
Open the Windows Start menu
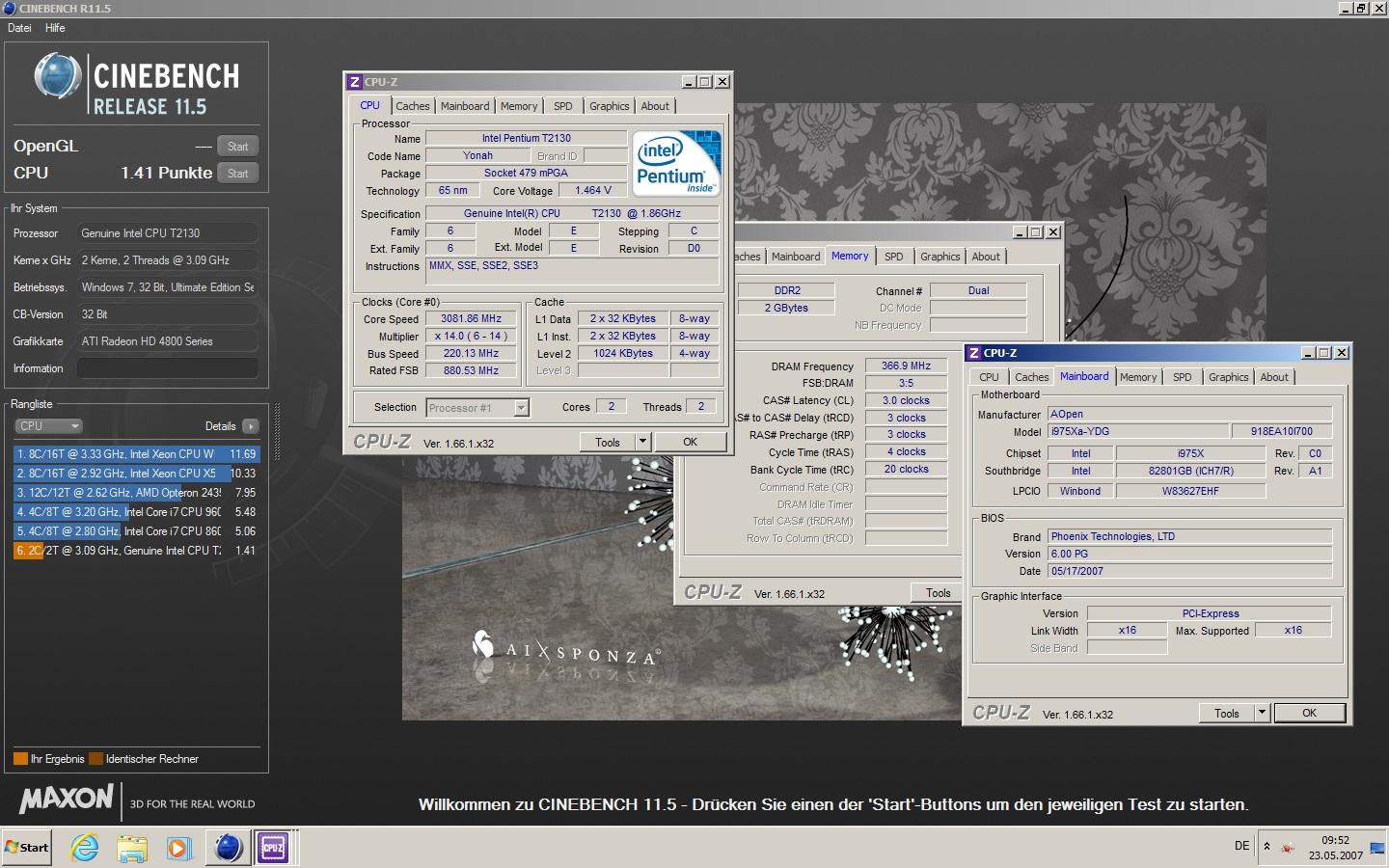pyautogui.click(x=26, y=848)
